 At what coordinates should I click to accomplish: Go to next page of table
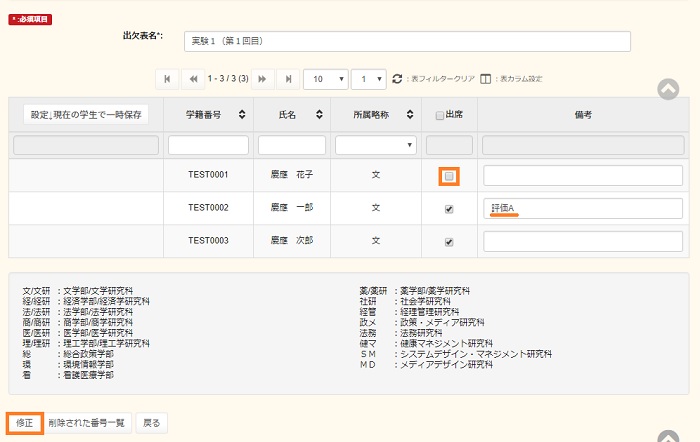(263, 78)
